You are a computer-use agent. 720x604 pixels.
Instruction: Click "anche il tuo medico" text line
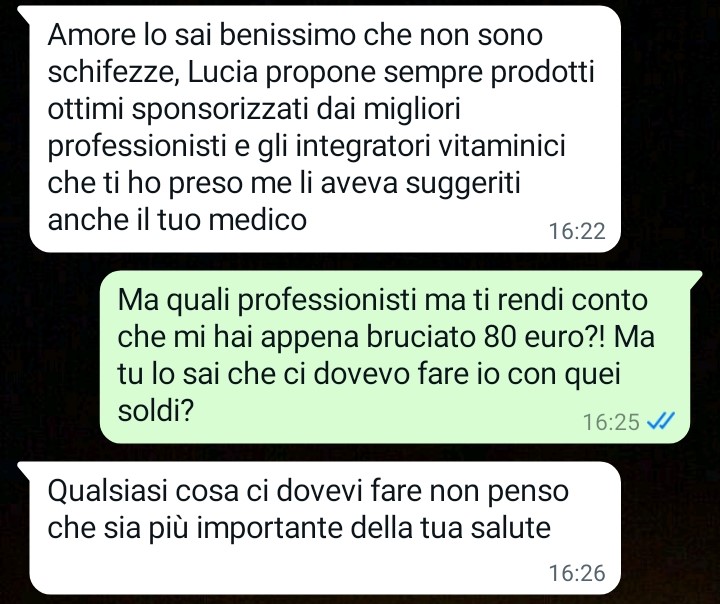click(x=177, y=220)
